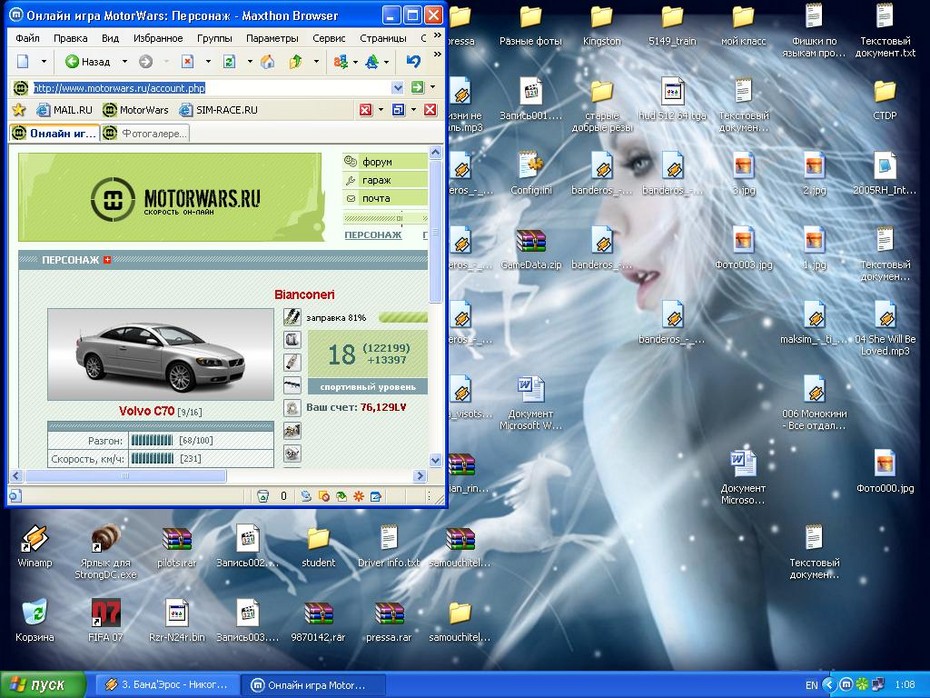Open the Параметры menu
This screenshot has height=698, width=930.
272,38
